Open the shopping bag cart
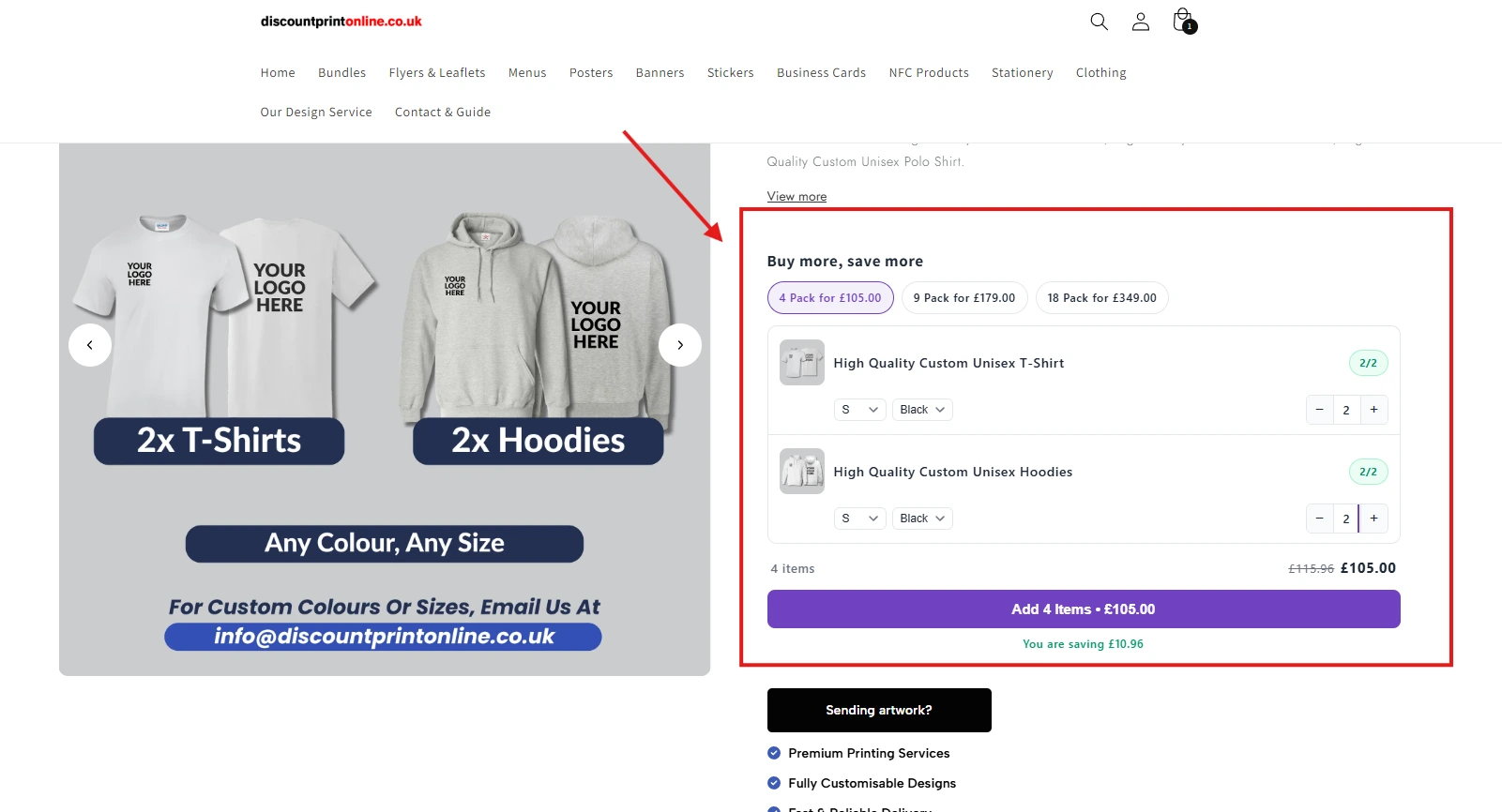The width and height of the screenshot is (1502, 812). (x=1181, y=19)
